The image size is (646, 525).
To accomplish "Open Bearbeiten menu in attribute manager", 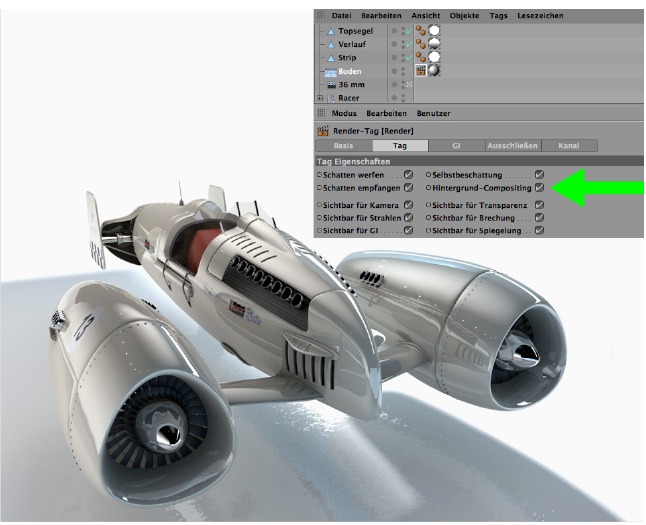I will click(386, 113).
